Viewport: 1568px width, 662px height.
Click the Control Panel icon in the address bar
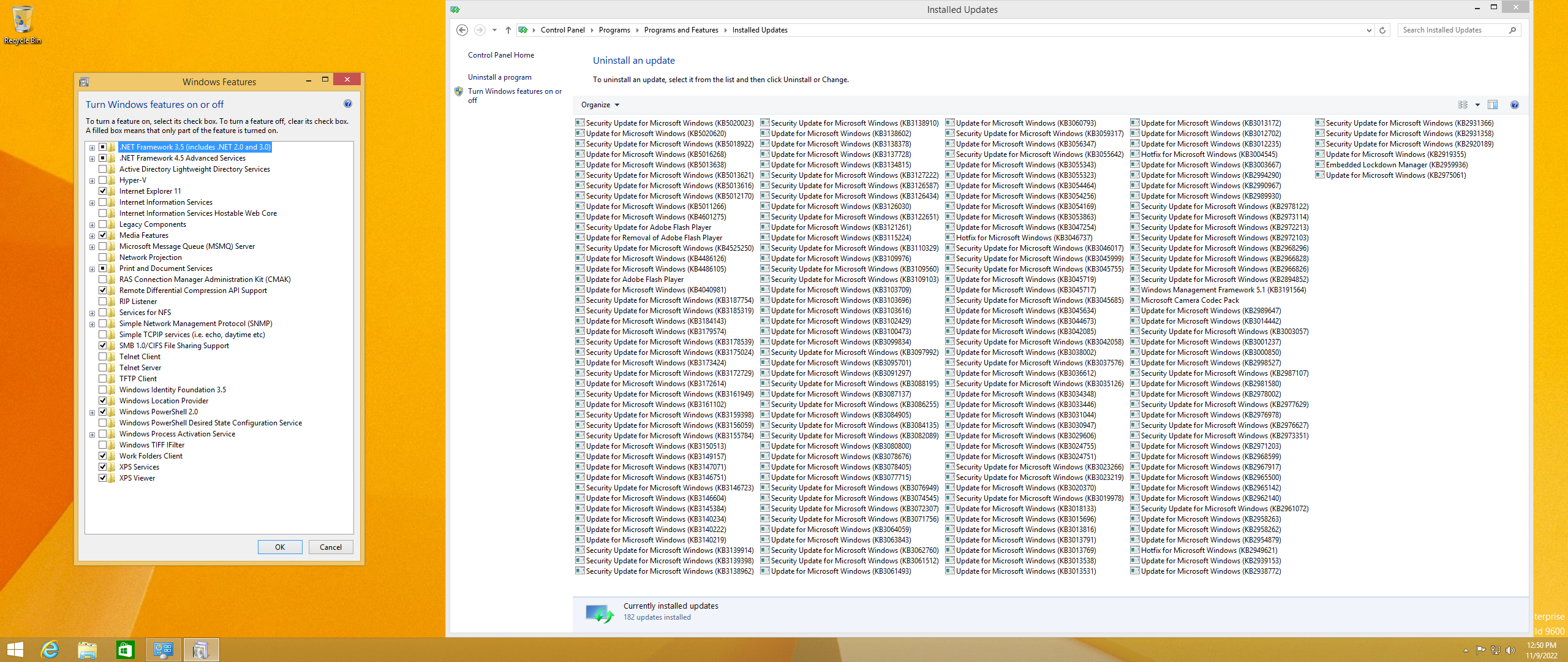point(522,30)
